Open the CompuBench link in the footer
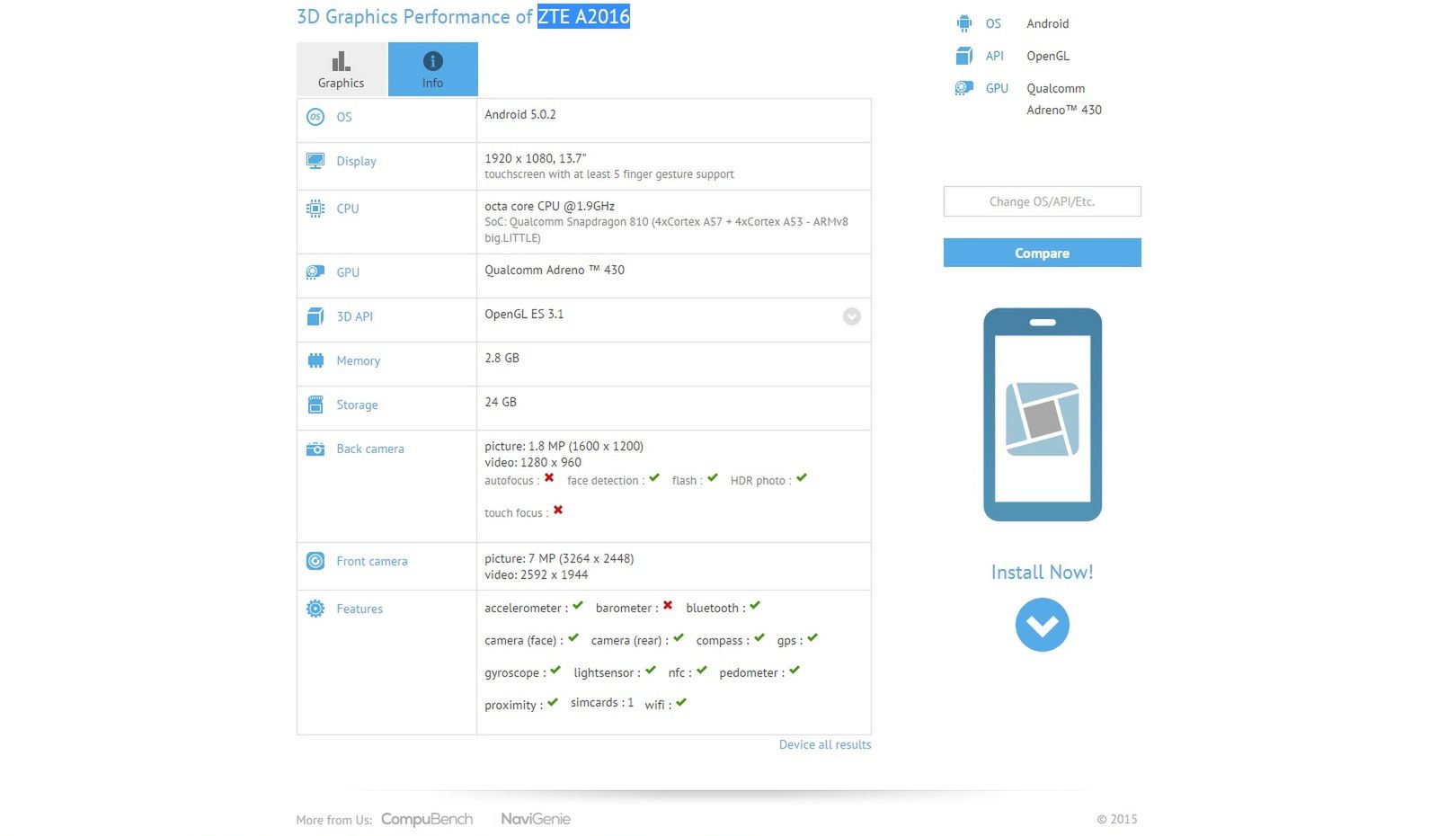This screenshot has width=1456, height=836. (427, 819)
